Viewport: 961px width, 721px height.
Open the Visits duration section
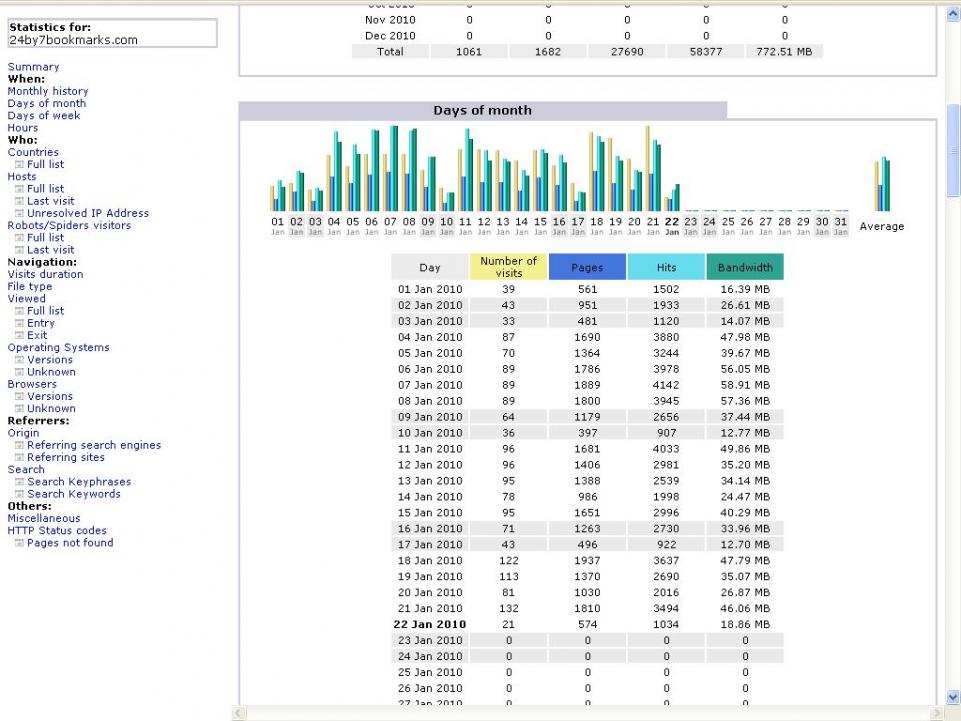coord(45,274)
